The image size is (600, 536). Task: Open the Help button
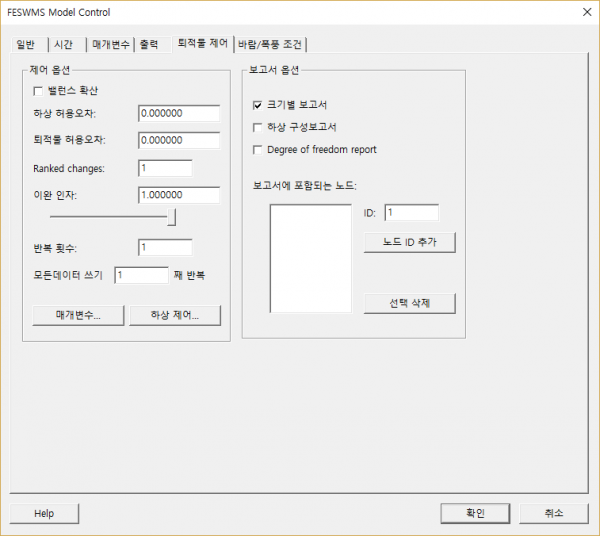point(44,513)
